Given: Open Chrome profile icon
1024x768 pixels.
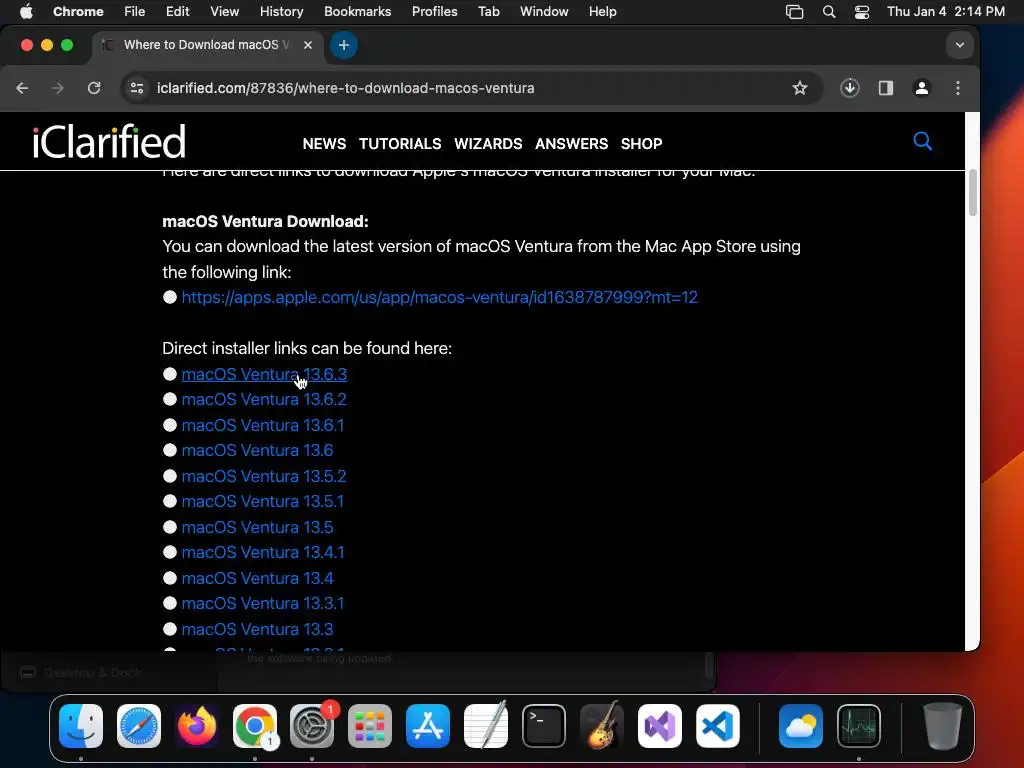Looking at the screenshot, I should 921,88.
